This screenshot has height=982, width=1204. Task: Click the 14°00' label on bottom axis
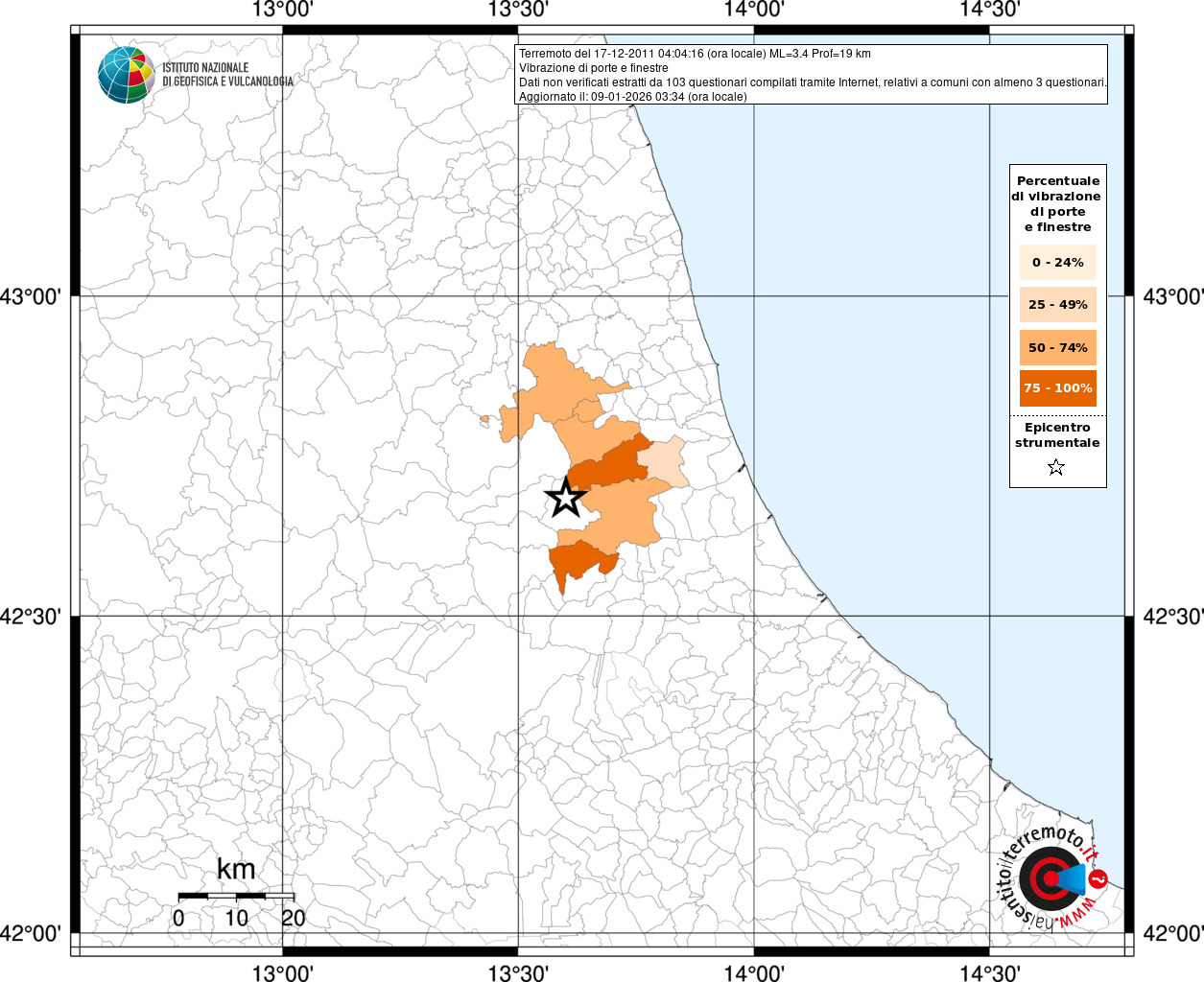pyautogui.click(x=754, y=972)
